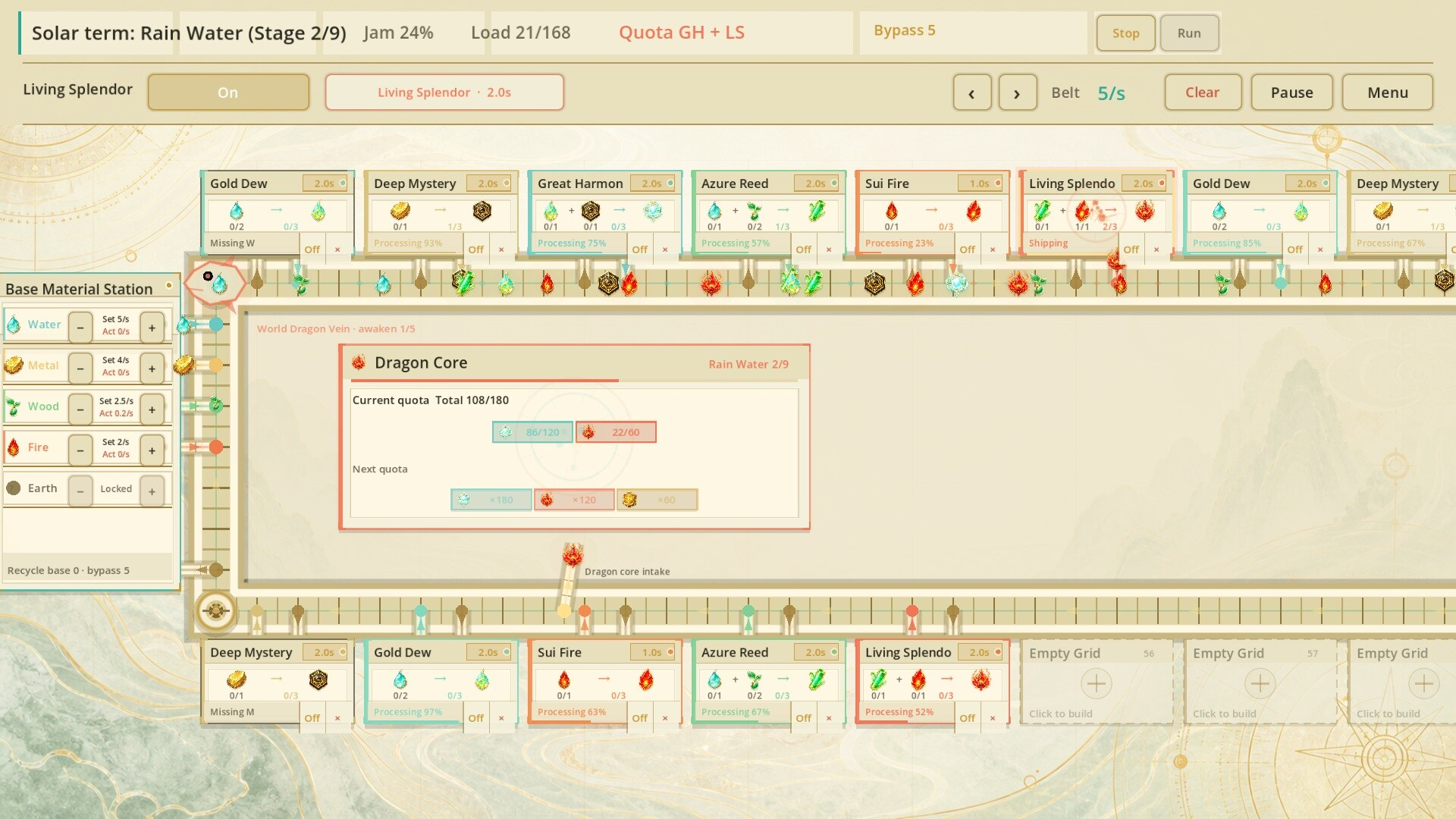
Task: Toggle Off on bottom Living Splendo machine
Action: pos(968,717)
